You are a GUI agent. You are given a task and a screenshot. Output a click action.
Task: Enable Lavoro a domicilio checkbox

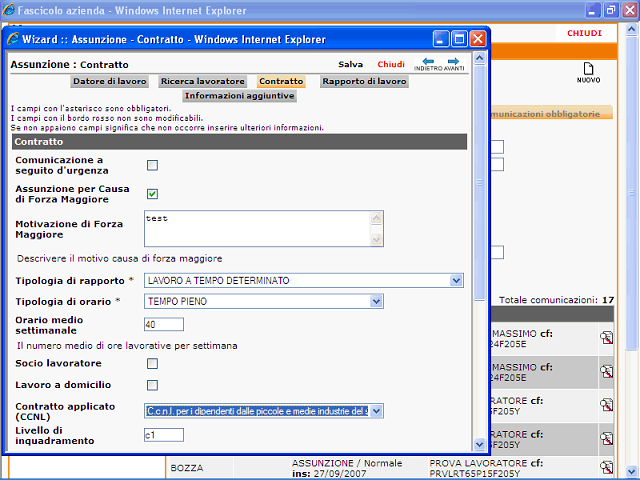click(152, 385)
